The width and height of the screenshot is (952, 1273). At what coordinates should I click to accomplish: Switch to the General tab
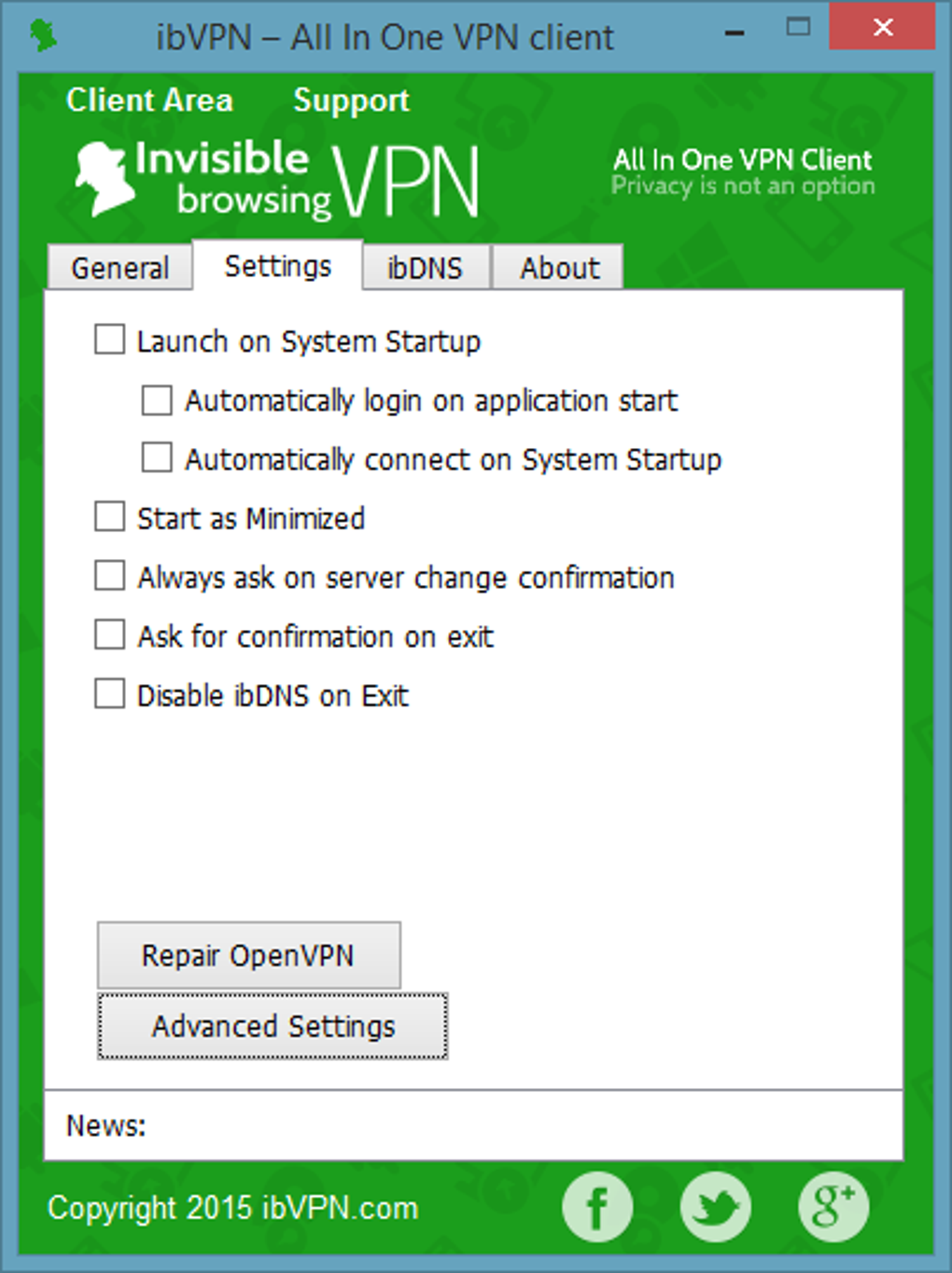[x=119, y=268]
